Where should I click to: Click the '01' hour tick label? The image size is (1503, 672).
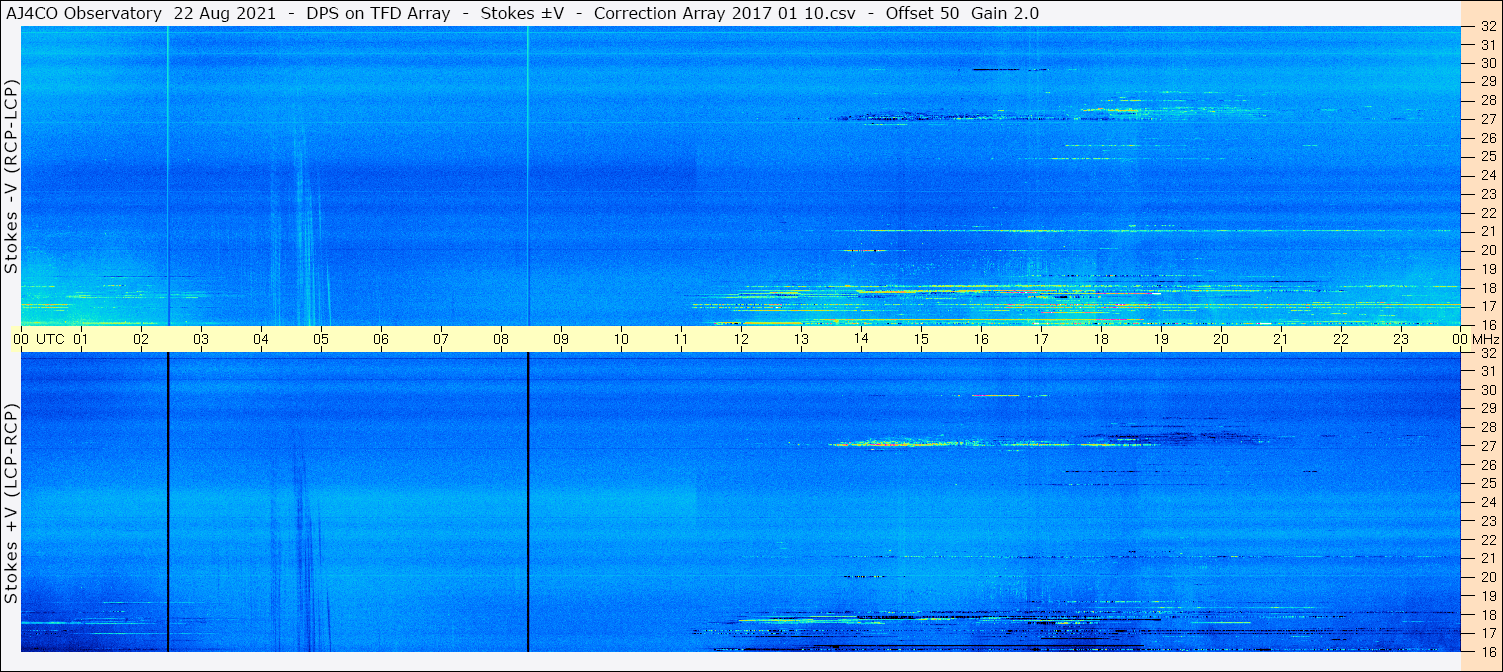click(x=81, y=339)
